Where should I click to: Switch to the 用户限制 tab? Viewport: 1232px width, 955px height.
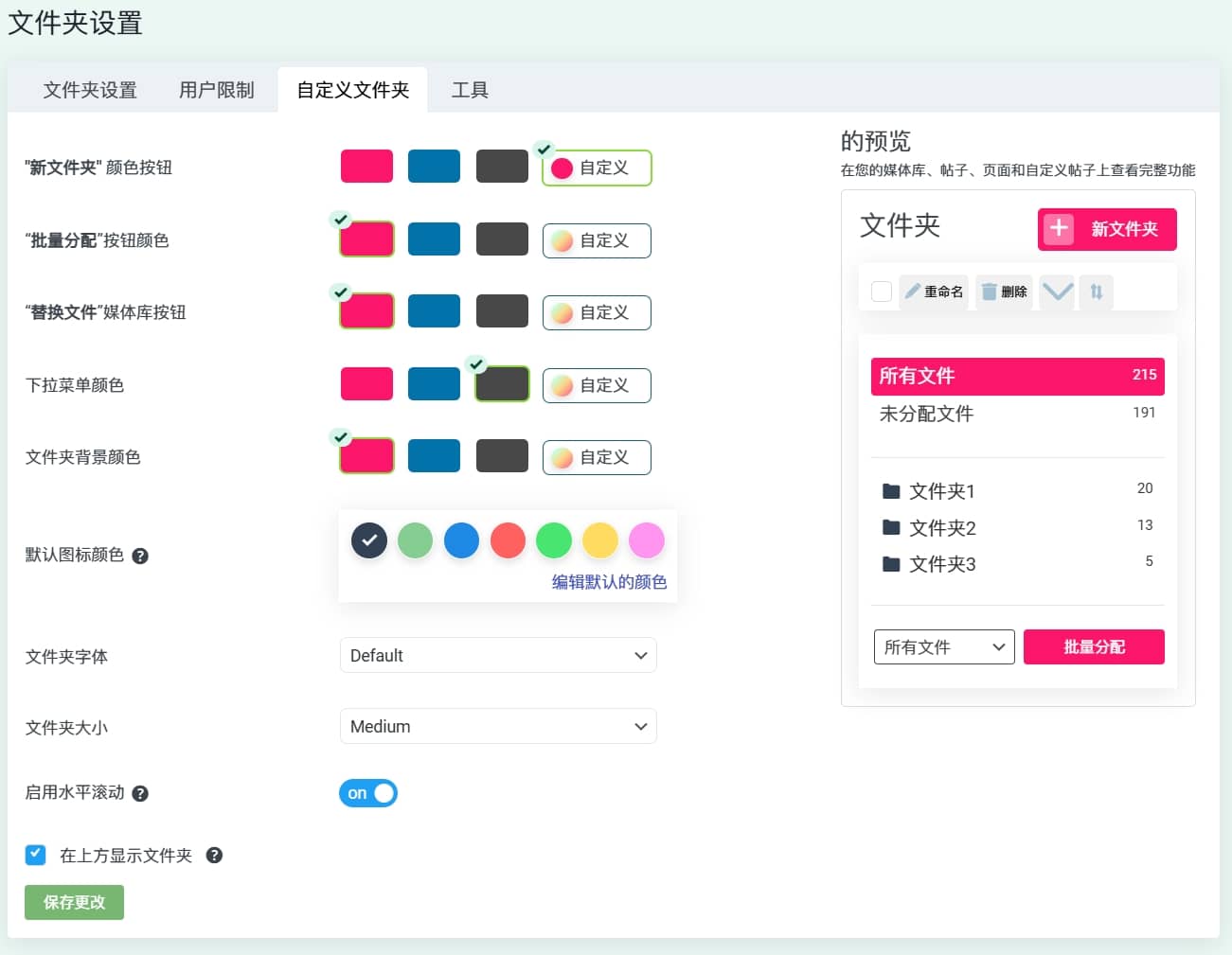217,90
